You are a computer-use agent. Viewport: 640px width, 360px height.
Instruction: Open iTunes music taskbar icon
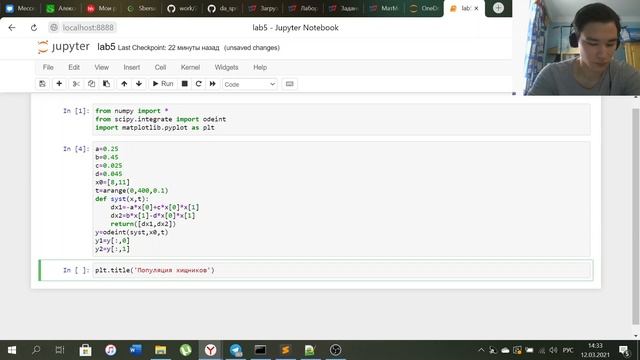(111, 350)
